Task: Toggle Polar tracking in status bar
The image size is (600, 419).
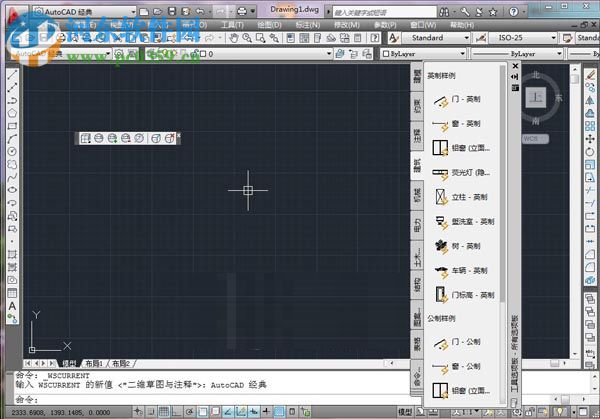Action: (x=189, y=412)
